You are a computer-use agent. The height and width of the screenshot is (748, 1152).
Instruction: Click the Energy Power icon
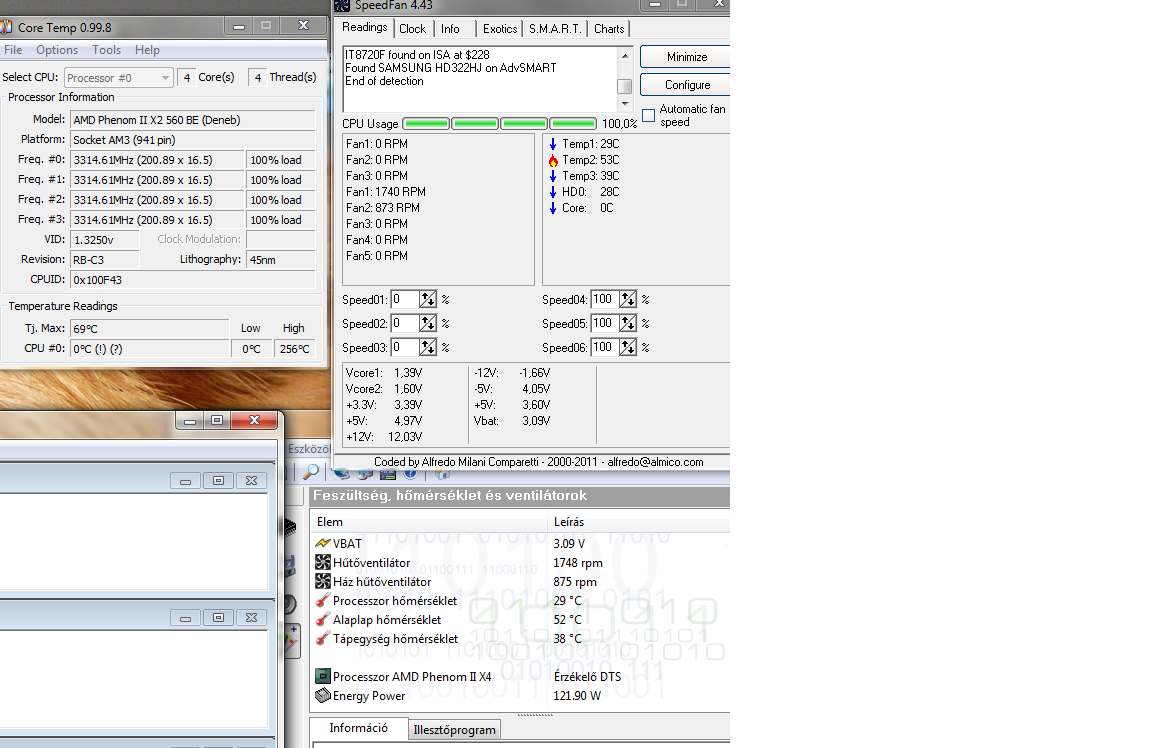323,695
